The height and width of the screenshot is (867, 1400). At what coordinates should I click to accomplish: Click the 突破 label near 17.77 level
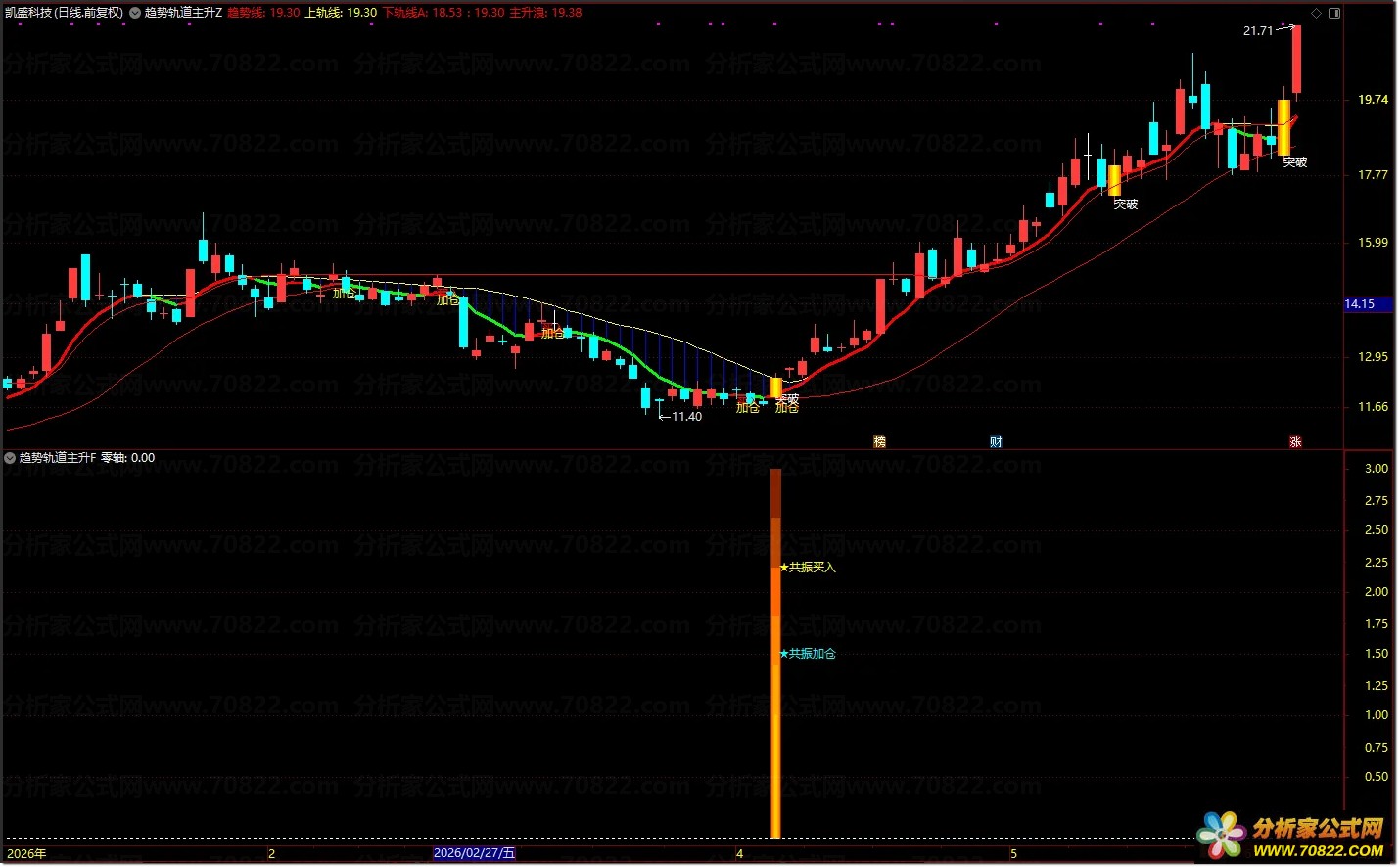1126,205
